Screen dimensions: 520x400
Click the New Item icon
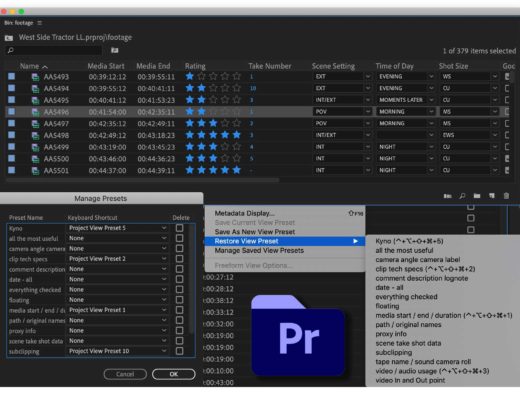[492, 196]
